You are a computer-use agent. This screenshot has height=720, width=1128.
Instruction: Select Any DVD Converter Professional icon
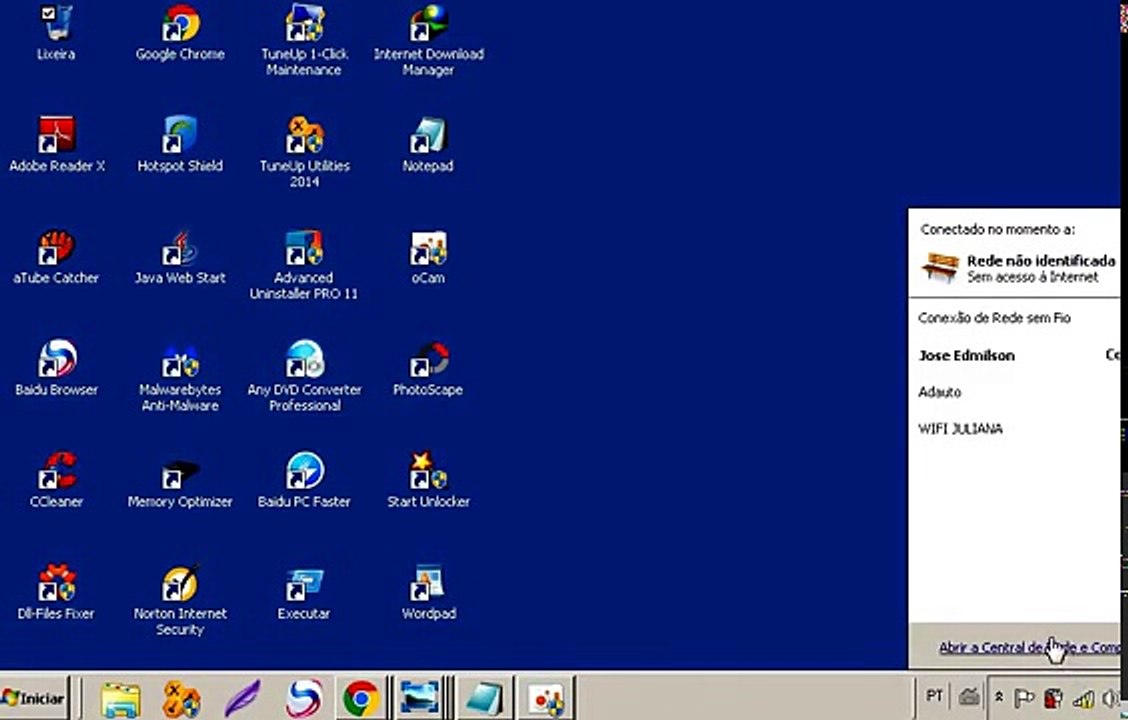click(304, 377)
